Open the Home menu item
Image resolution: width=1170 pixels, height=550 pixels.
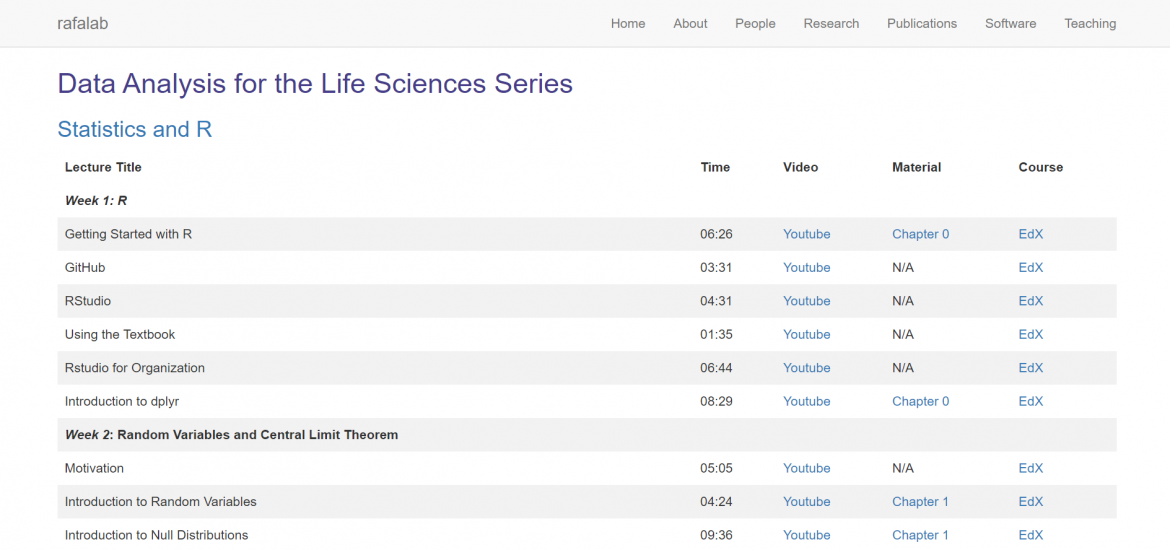click(x=628, y=23)
